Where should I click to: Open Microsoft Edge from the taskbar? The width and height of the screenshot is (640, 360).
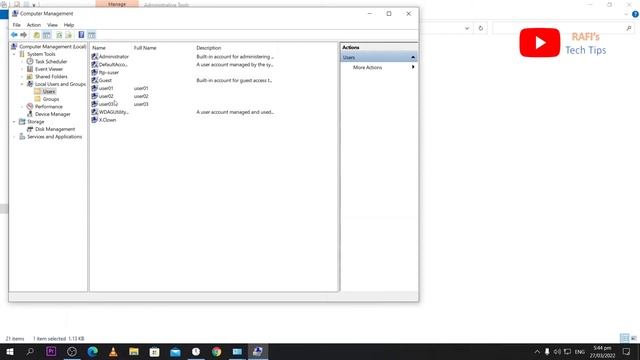[x=93, y=351]
